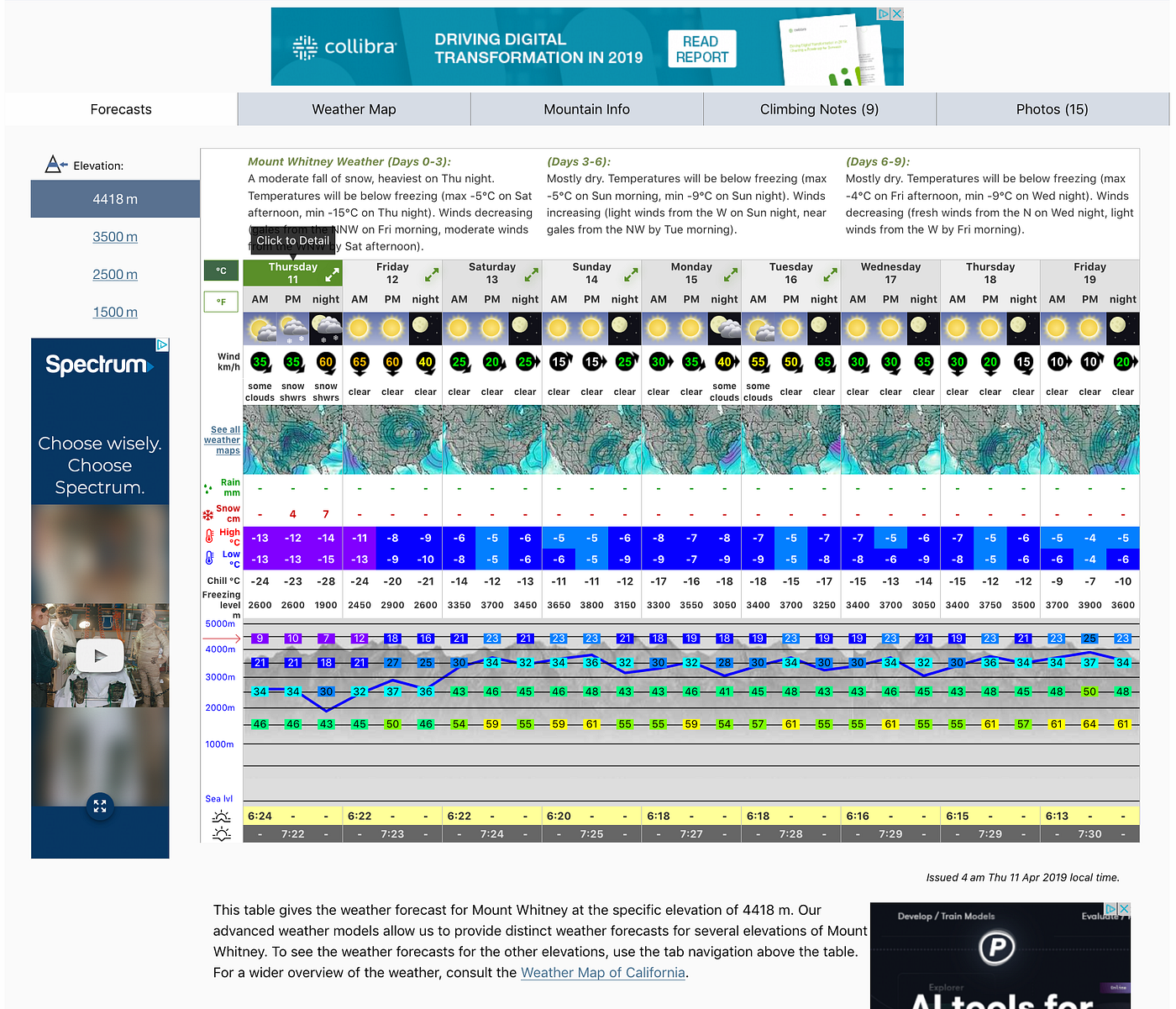Expand Saturday 13 forecast detail view

tap(531, 273)
